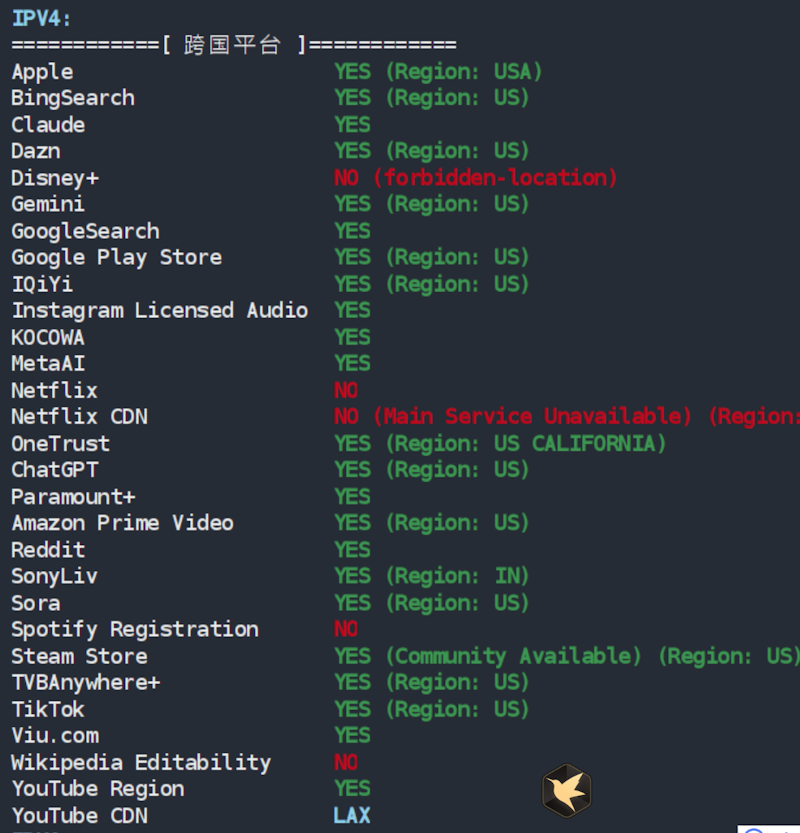
Task: Click the Instagram Licensed Audio label
Action: [159, 310]
